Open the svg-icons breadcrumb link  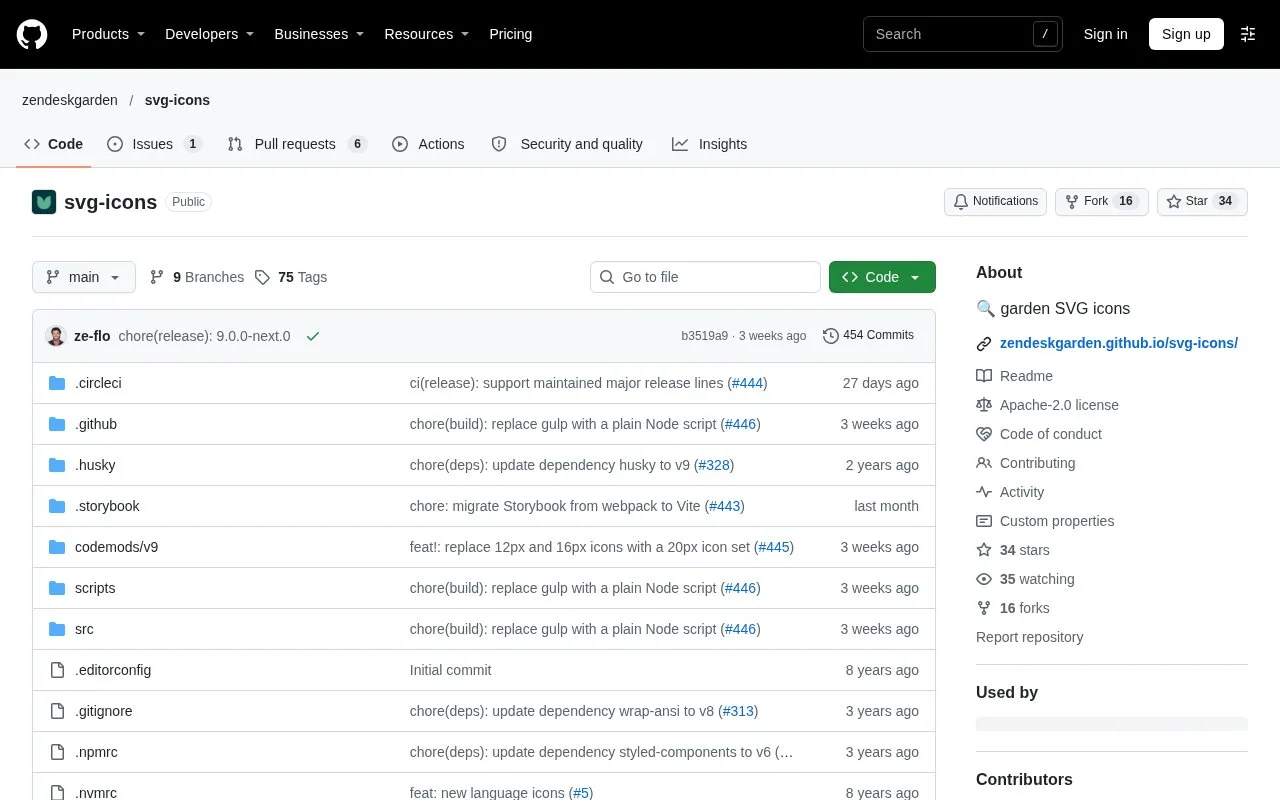click(x=177, y=100)
